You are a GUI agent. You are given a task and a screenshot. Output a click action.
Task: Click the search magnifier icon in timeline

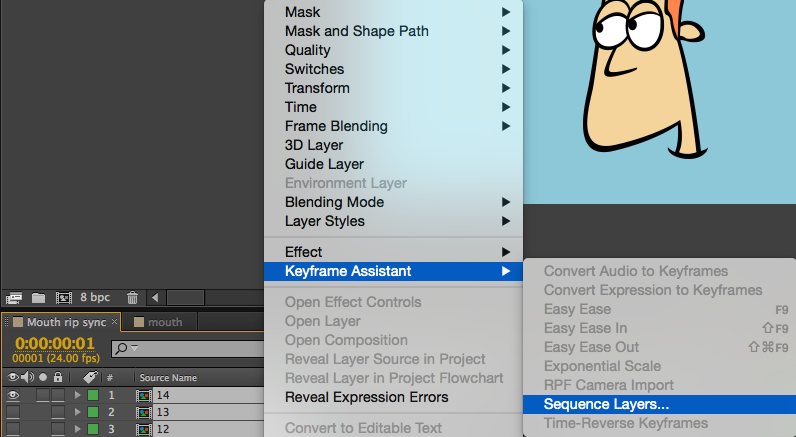(x=121, y=349)
